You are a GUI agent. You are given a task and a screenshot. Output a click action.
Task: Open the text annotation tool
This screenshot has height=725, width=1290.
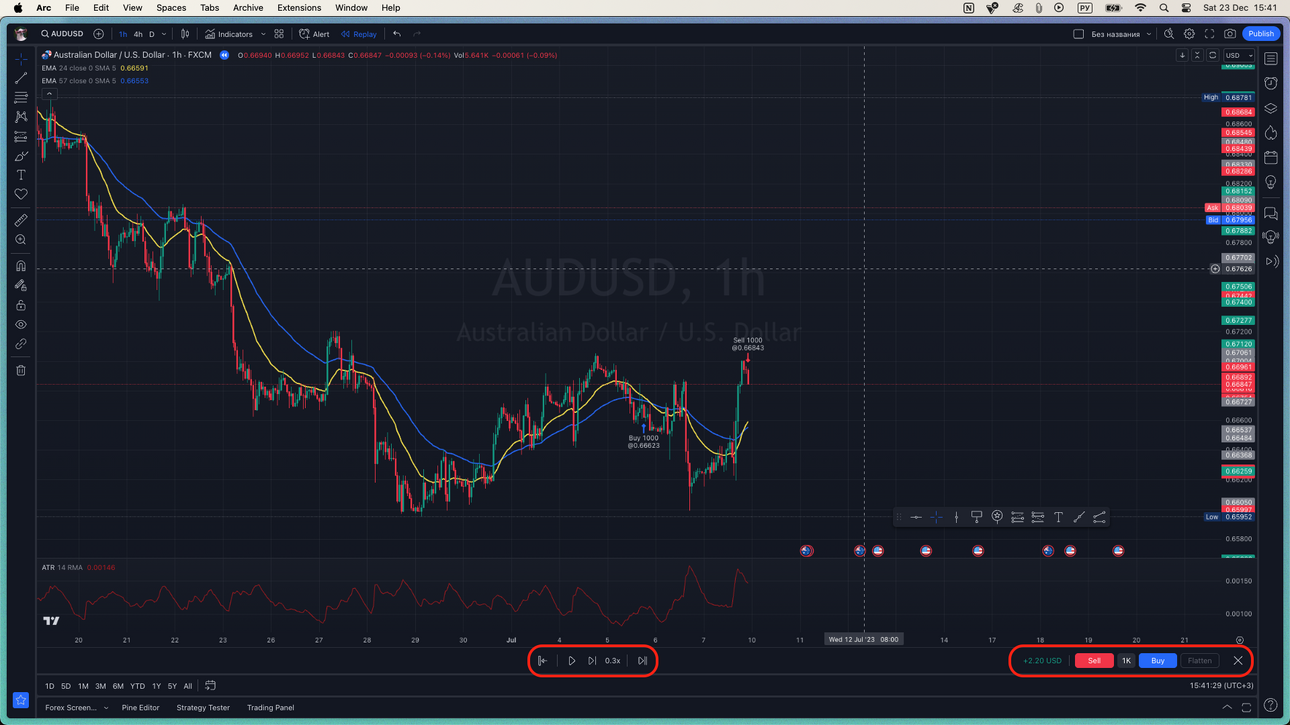21,175
